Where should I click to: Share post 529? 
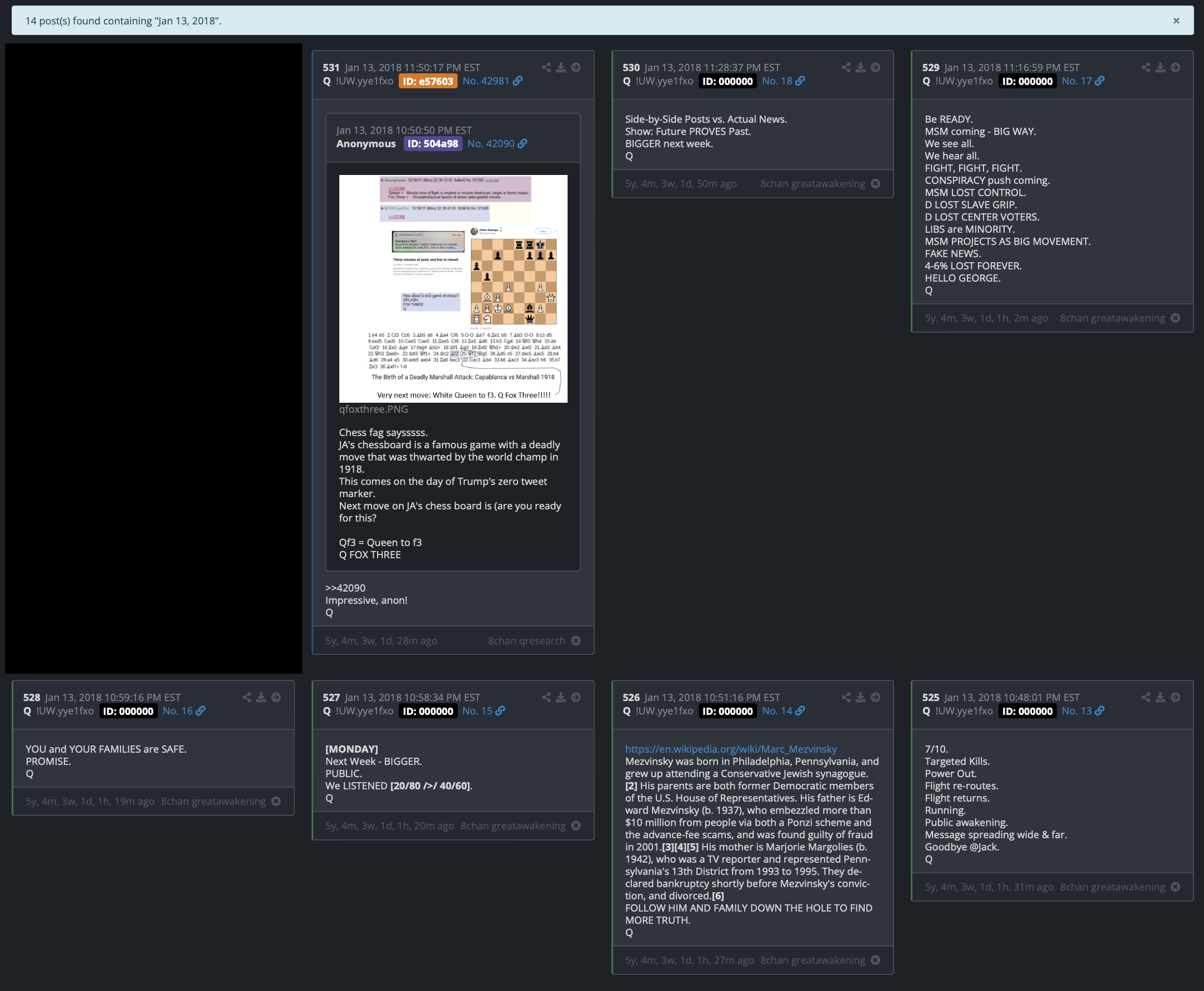point(1145,67)
